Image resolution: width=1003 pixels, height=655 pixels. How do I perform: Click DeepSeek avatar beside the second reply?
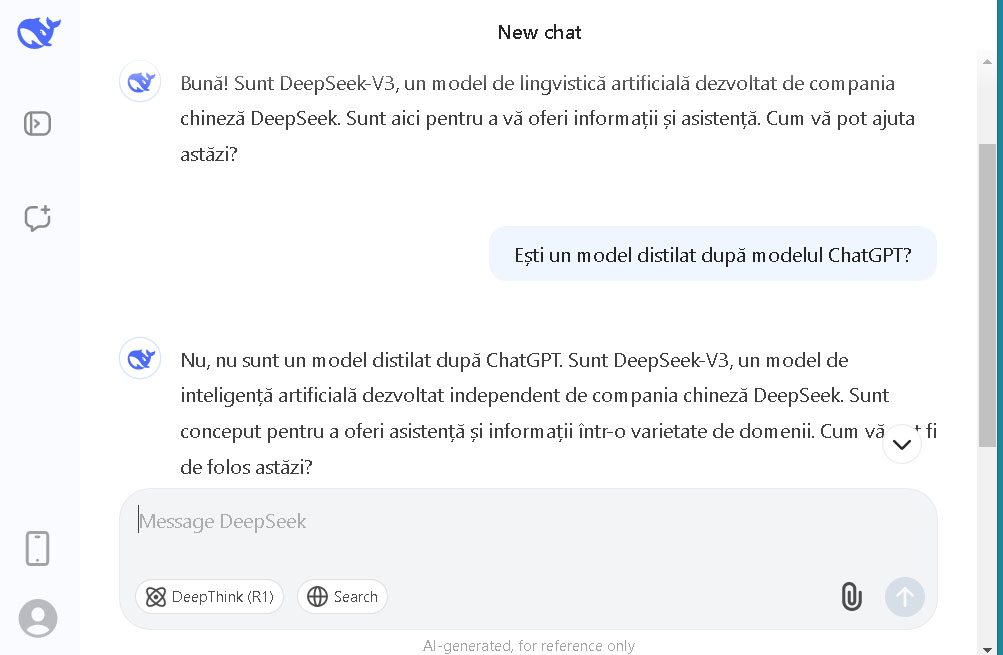[x=140, y=358]
